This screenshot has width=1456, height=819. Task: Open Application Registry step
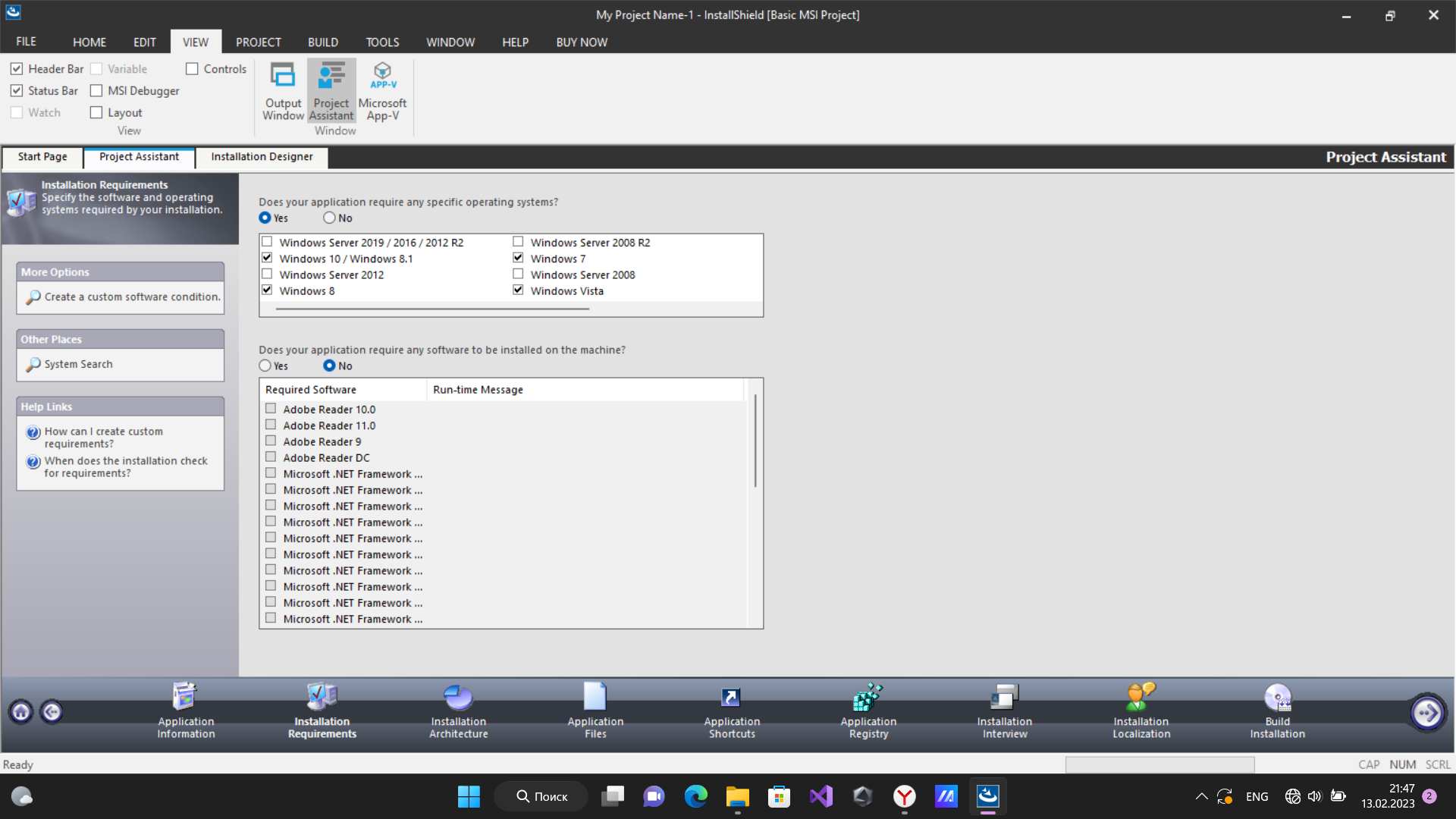(x=868, y=711)
